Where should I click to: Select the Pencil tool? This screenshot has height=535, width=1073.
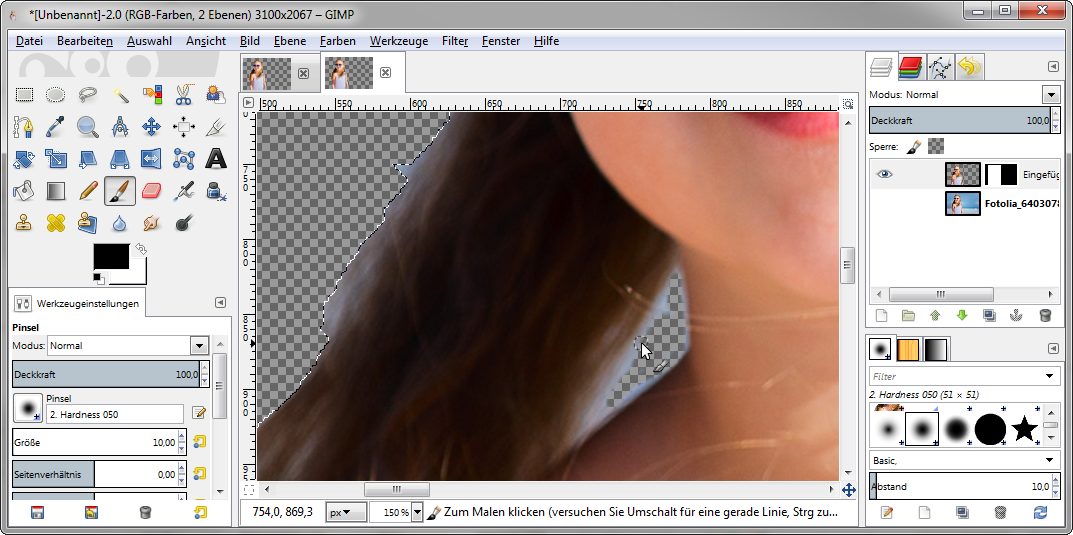point(88,190)
